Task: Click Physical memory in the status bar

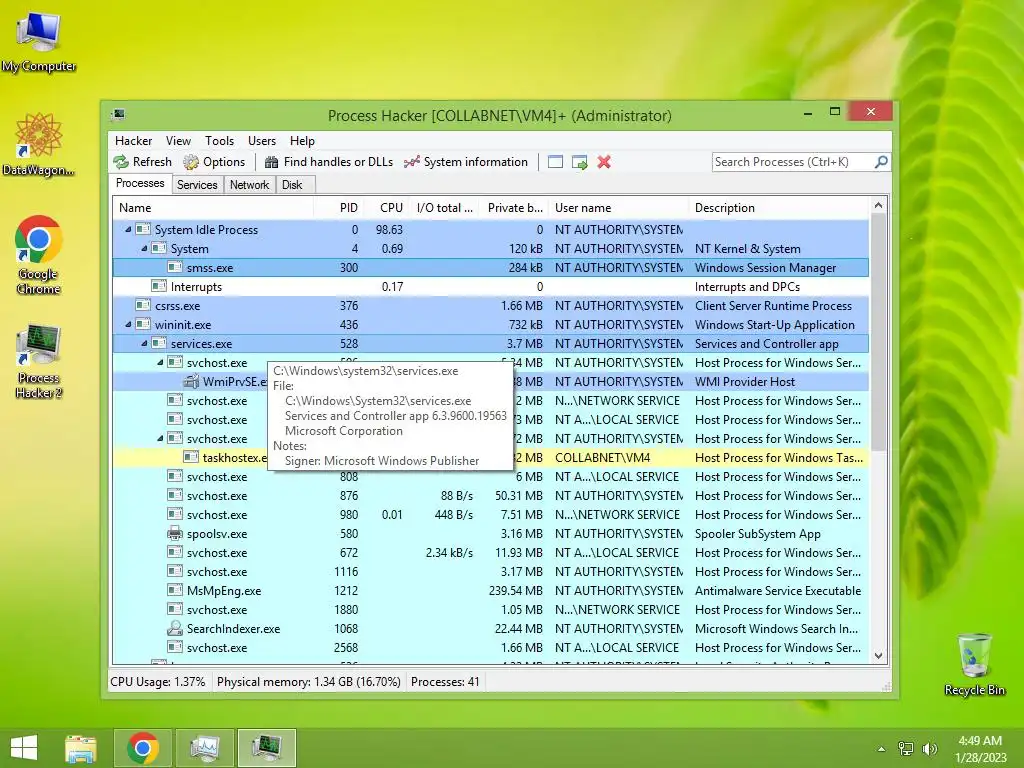Action: click(308, 682)
